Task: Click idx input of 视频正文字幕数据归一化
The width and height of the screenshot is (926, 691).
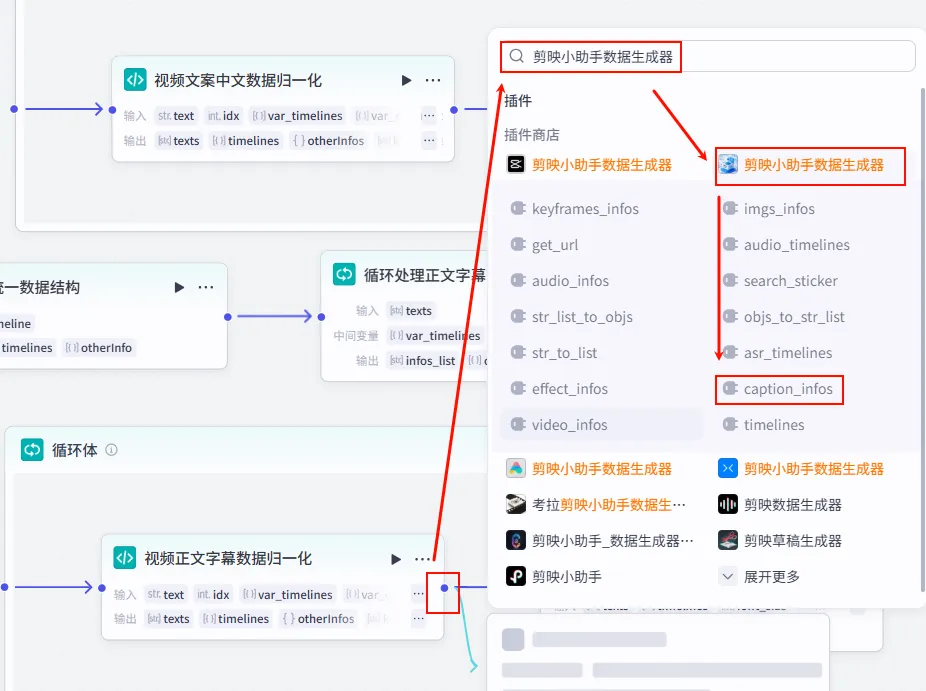Action: click(x=213, y=594)
